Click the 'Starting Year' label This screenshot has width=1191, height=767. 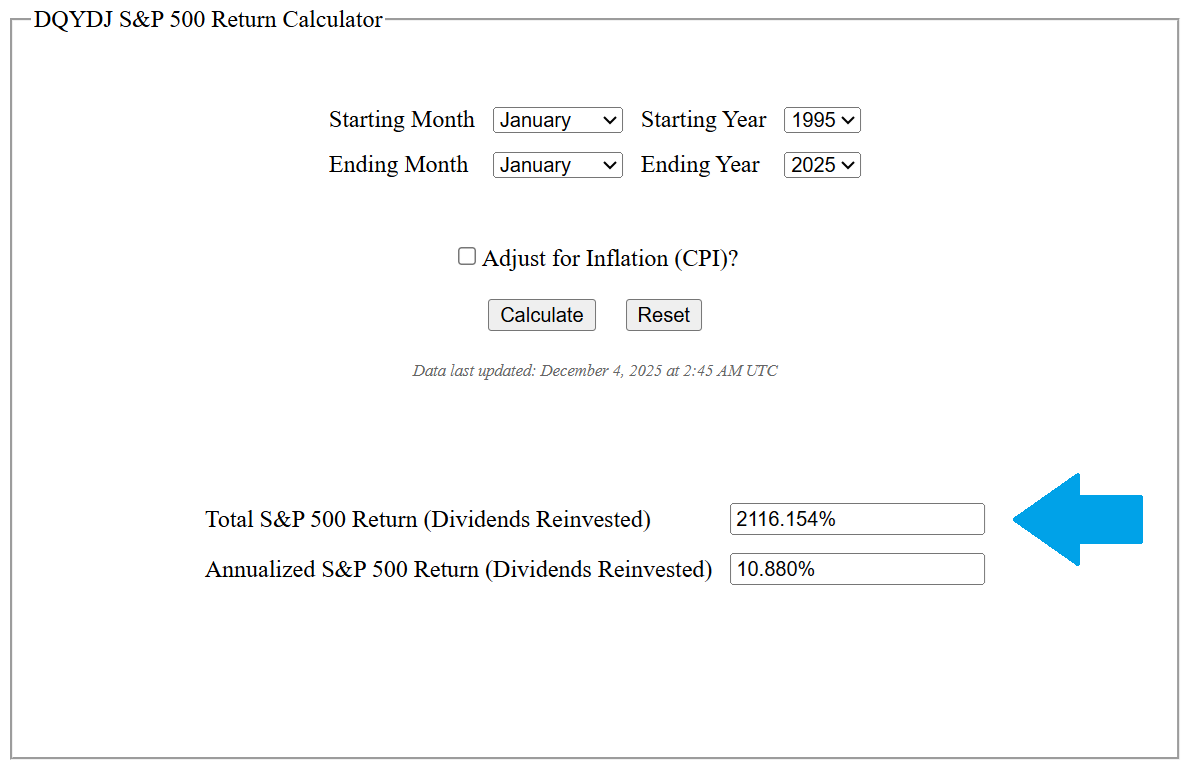703,120
